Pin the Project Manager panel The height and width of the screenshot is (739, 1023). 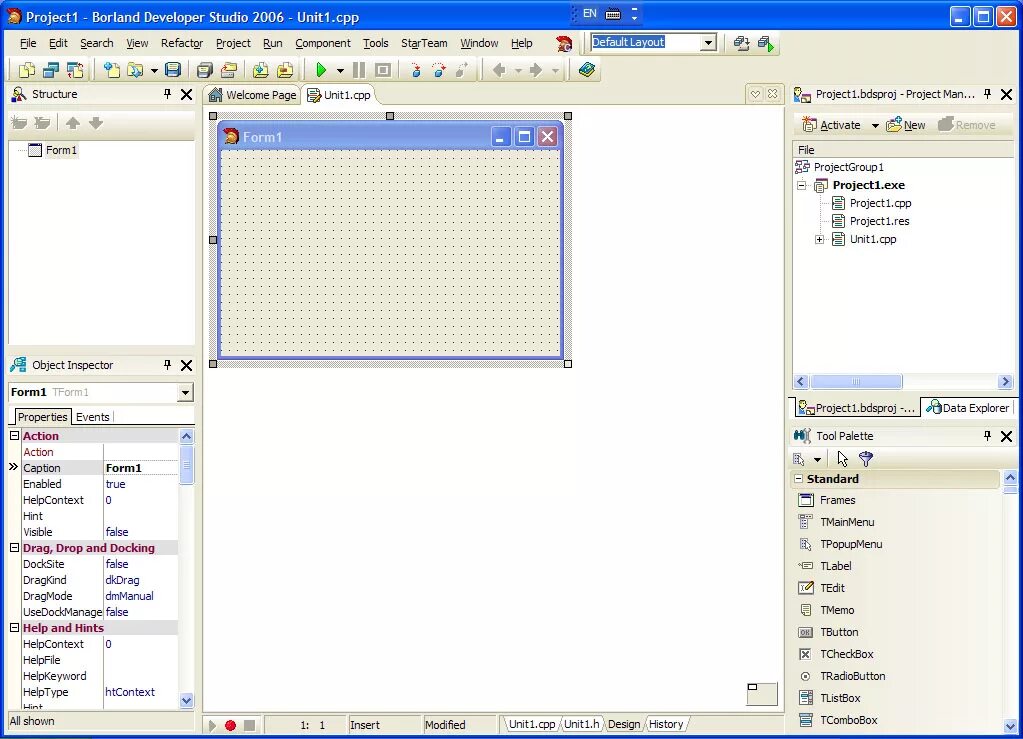click(988, 94)
